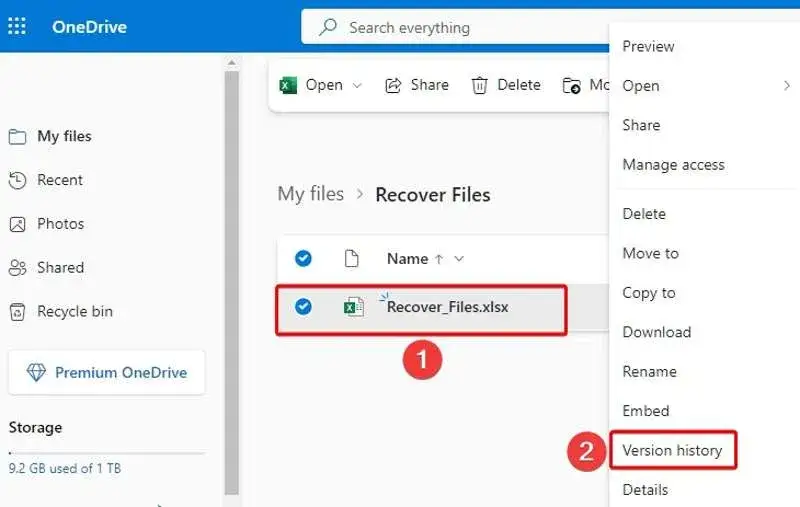Image resolution: width=800 pixels, height=507 pixels.
Task: Select Version history from context menu
Action: coord(672,450)
